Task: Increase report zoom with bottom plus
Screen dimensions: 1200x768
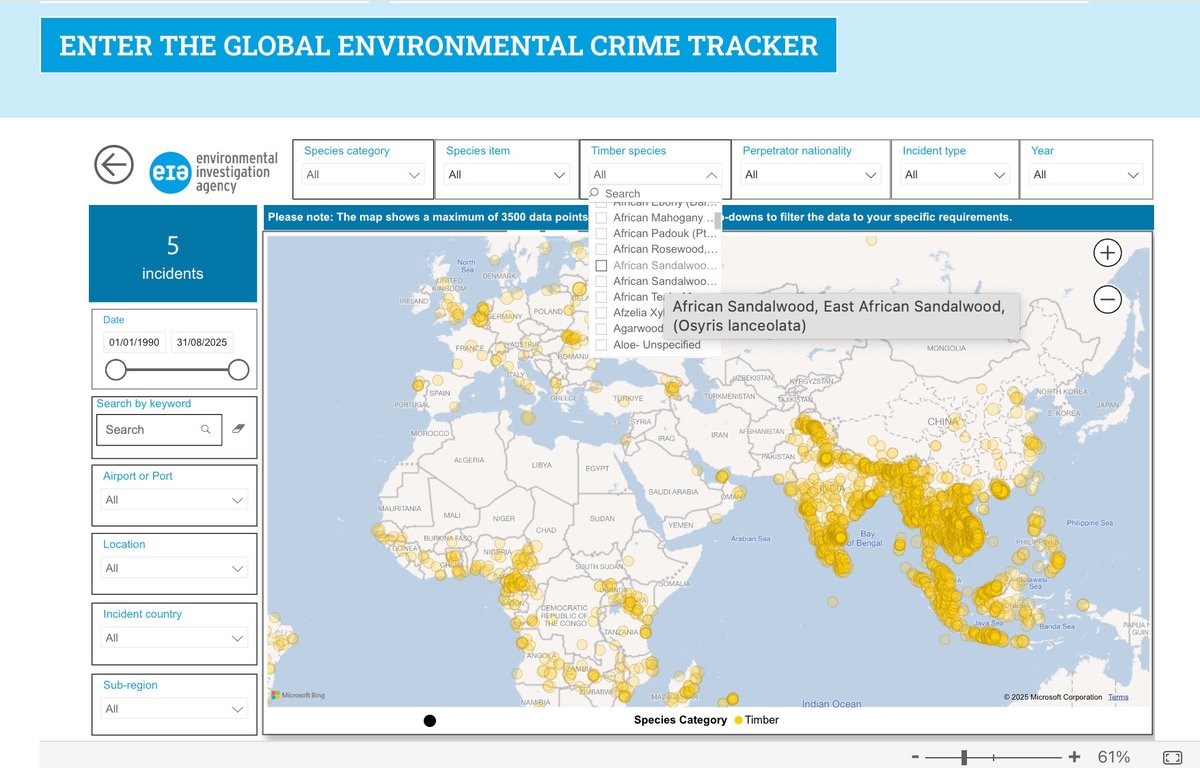Action: pos(1075,757)
